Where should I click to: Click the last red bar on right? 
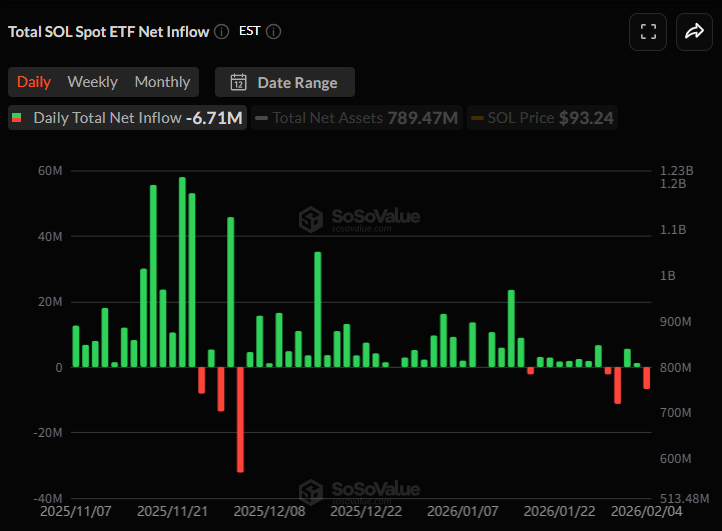pos(646,377)
